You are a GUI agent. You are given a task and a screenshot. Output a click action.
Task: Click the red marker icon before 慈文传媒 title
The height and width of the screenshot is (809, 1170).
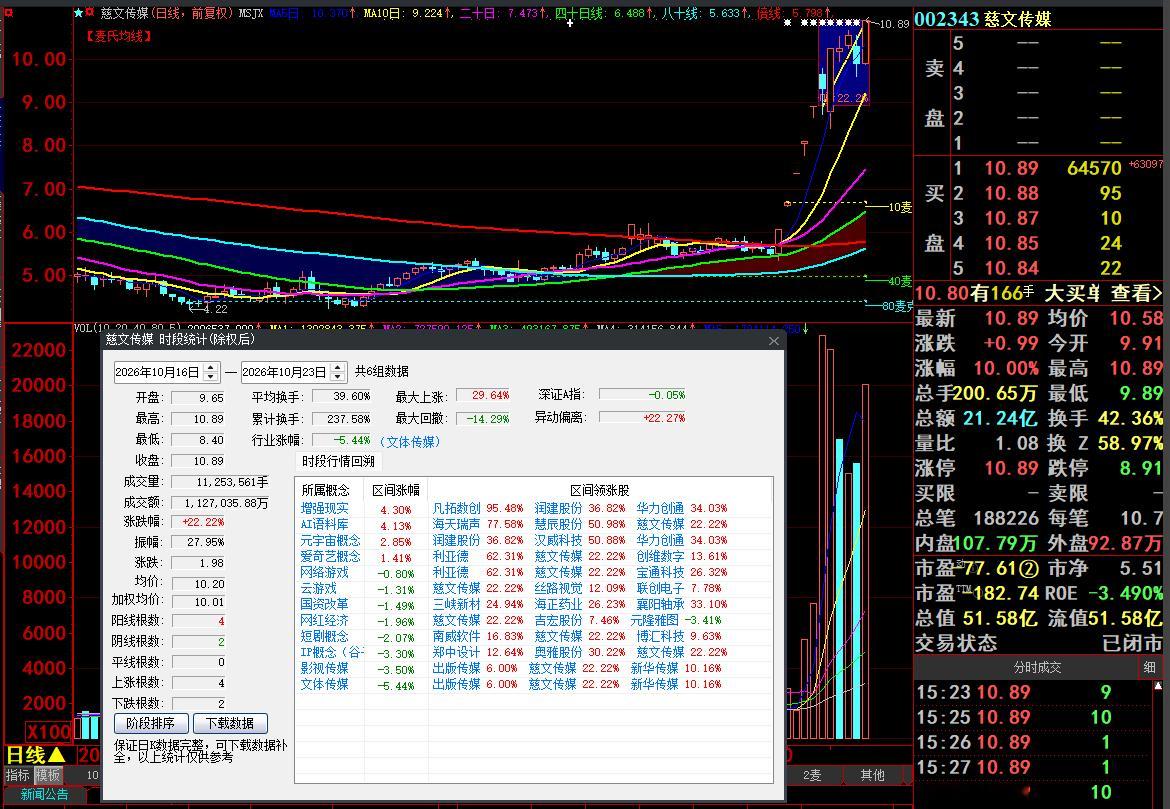pyautogui.click(x=90, y=13)
